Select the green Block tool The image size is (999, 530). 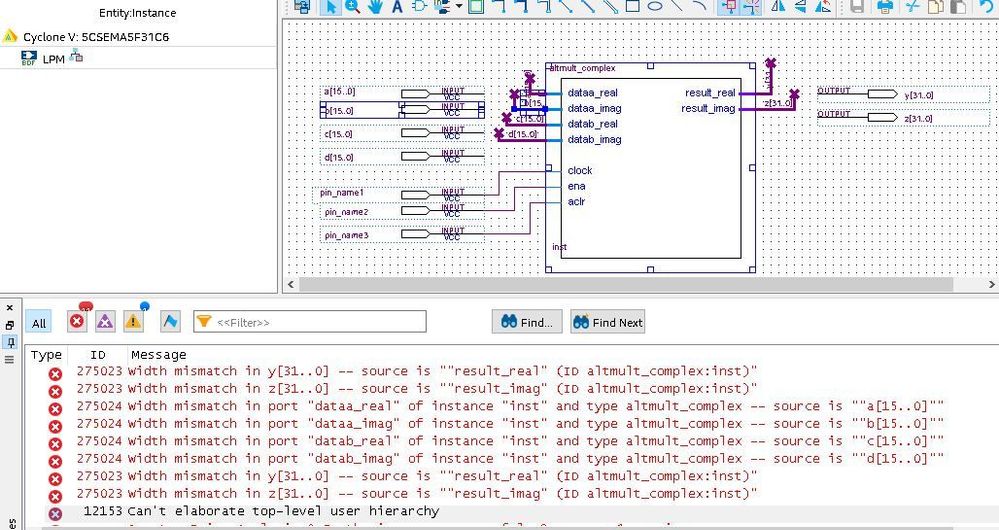pos(475,6)
